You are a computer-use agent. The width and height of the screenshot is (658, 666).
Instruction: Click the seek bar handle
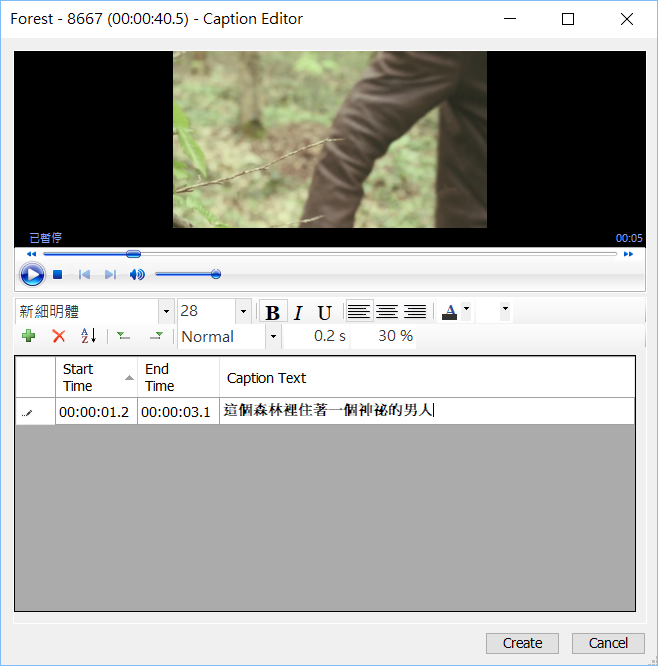(x=133, y=254)
